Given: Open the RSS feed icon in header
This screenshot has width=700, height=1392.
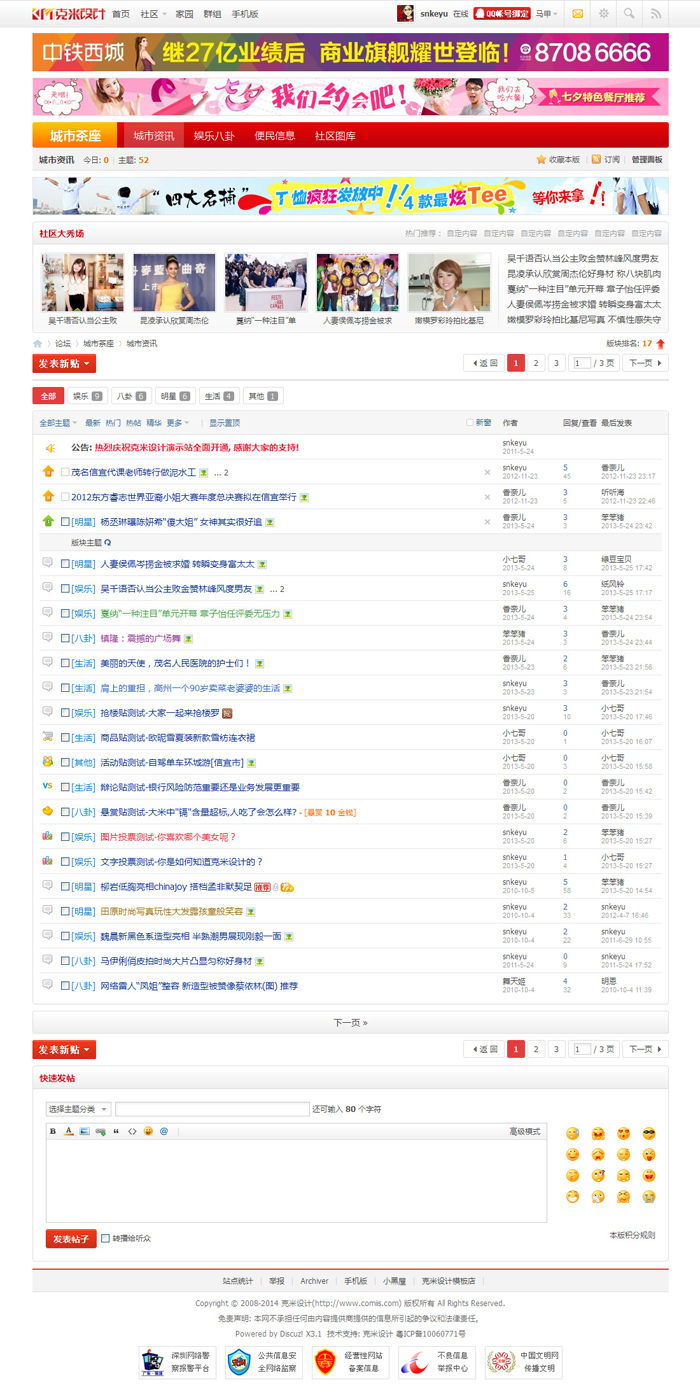Looking at the screenshot, I should coord(656,14).
